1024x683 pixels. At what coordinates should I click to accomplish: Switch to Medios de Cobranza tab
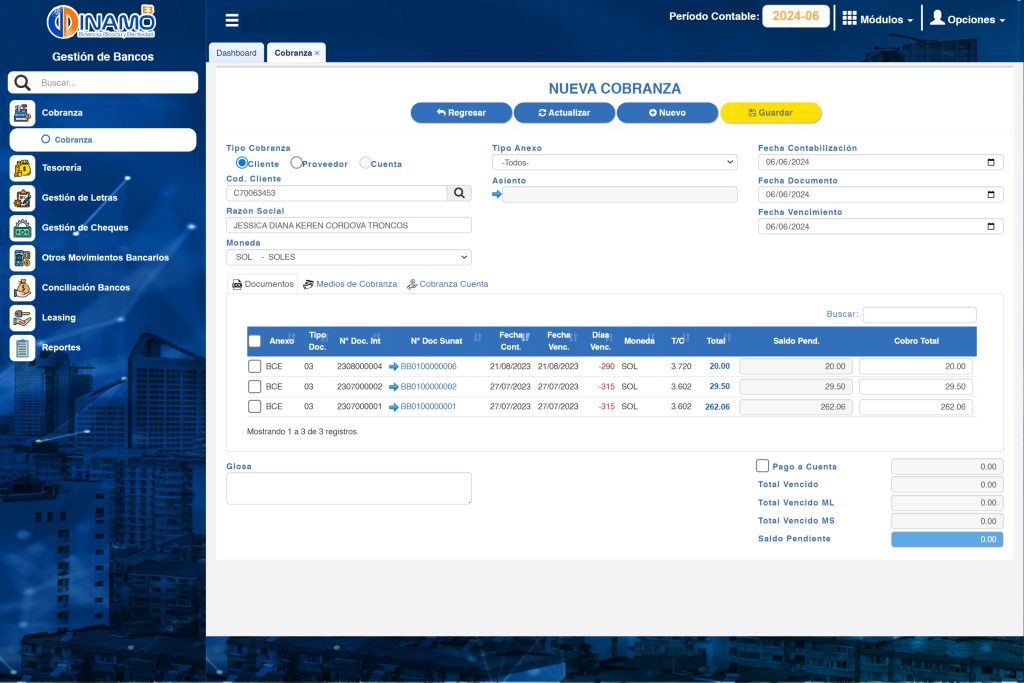(350, 284)
